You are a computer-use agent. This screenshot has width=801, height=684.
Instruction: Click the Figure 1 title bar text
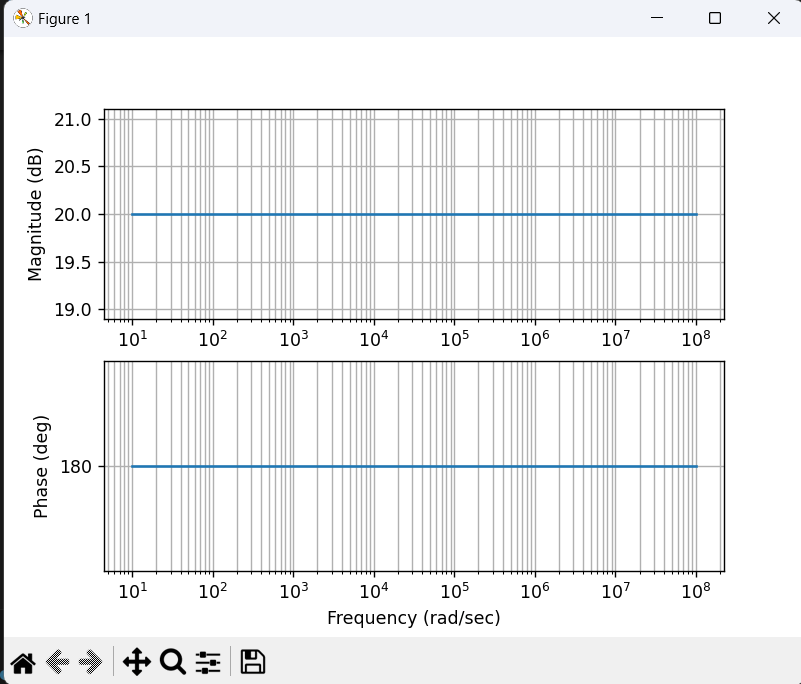click(63, 18)
